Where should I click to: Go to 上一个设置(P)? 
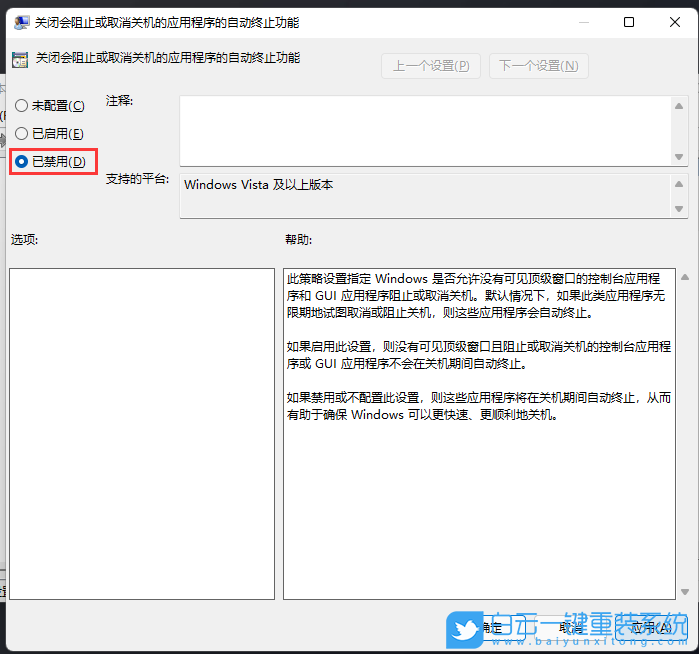tap(431, 66)
